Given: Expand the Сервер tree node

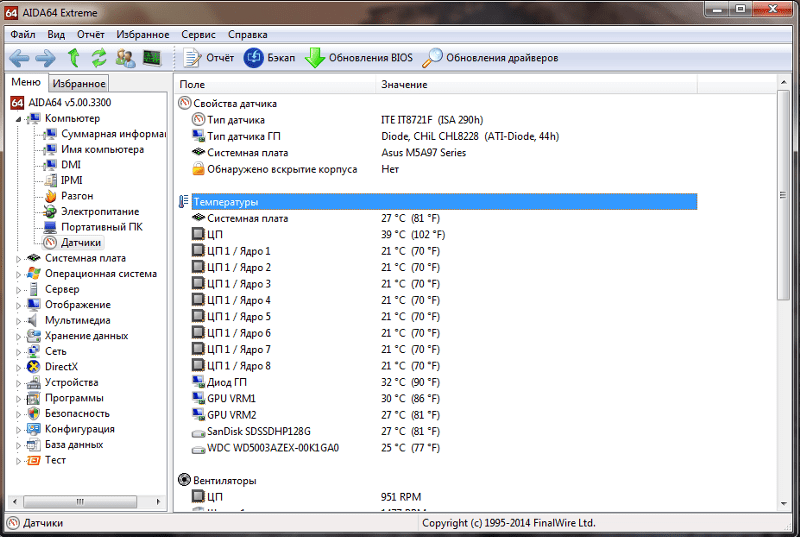Looking at the screenshot, I should (x=18, y=290).
